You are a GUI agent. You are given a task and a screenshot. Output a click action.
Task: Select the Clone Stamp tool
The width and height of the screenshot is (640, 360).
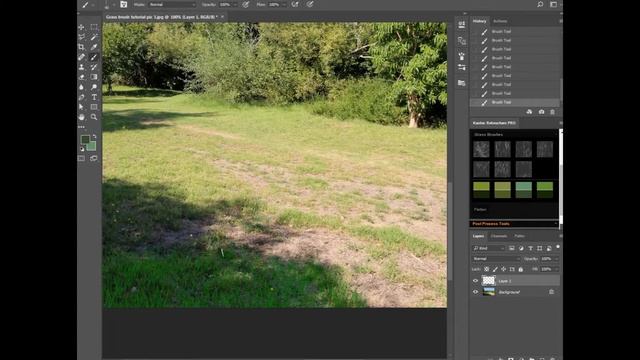tap(82, 67)
